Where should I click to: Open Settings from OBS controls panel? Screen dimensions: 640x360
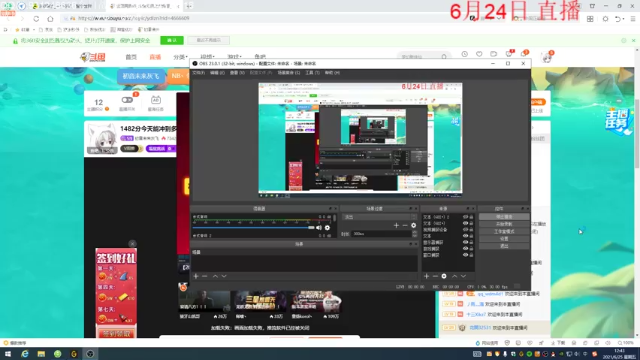[504, 239]
